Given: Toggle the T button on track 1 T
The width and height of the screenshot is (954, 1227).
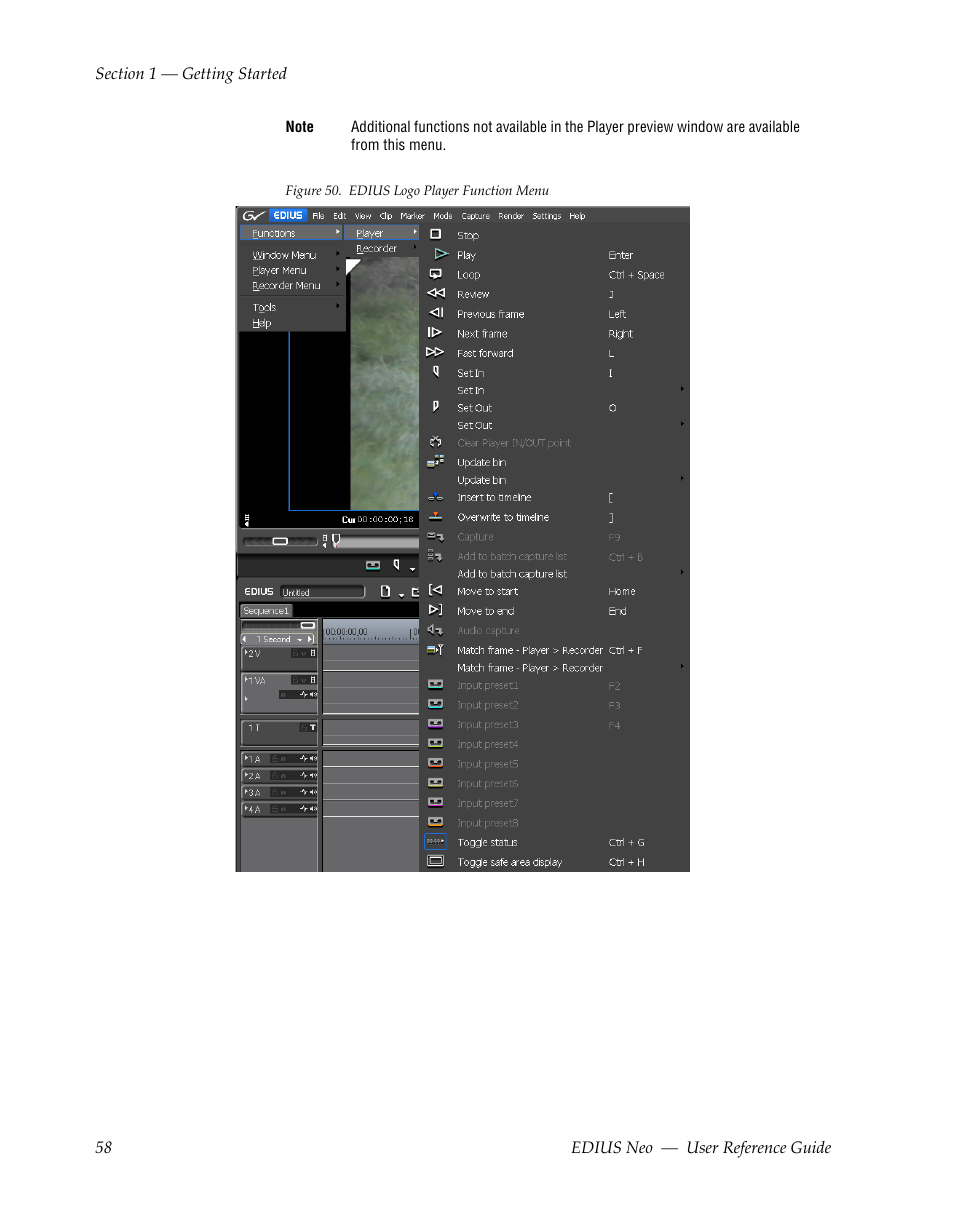Looking at the screenshot, I should point(312,727).
